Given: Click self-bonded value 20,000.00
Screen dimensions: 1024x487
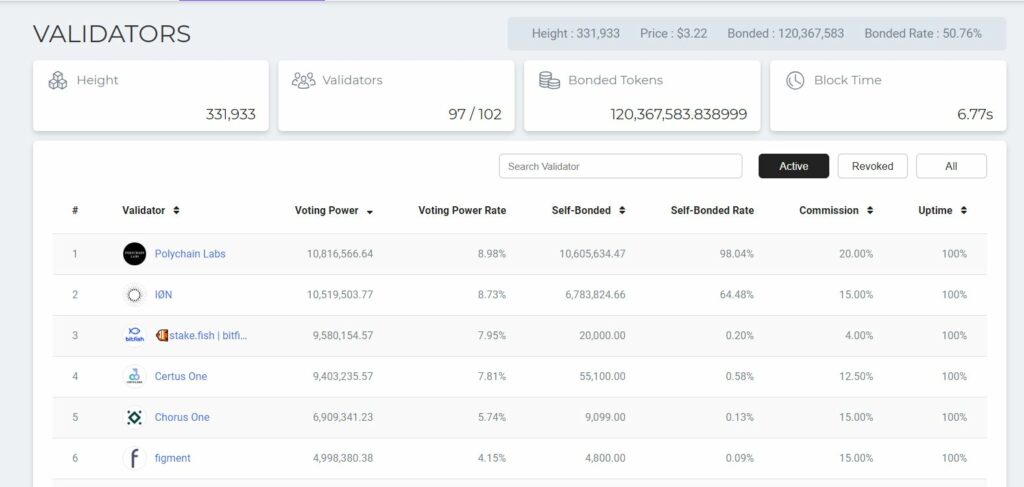Looking at the screenshot, I should pos(602,336).
